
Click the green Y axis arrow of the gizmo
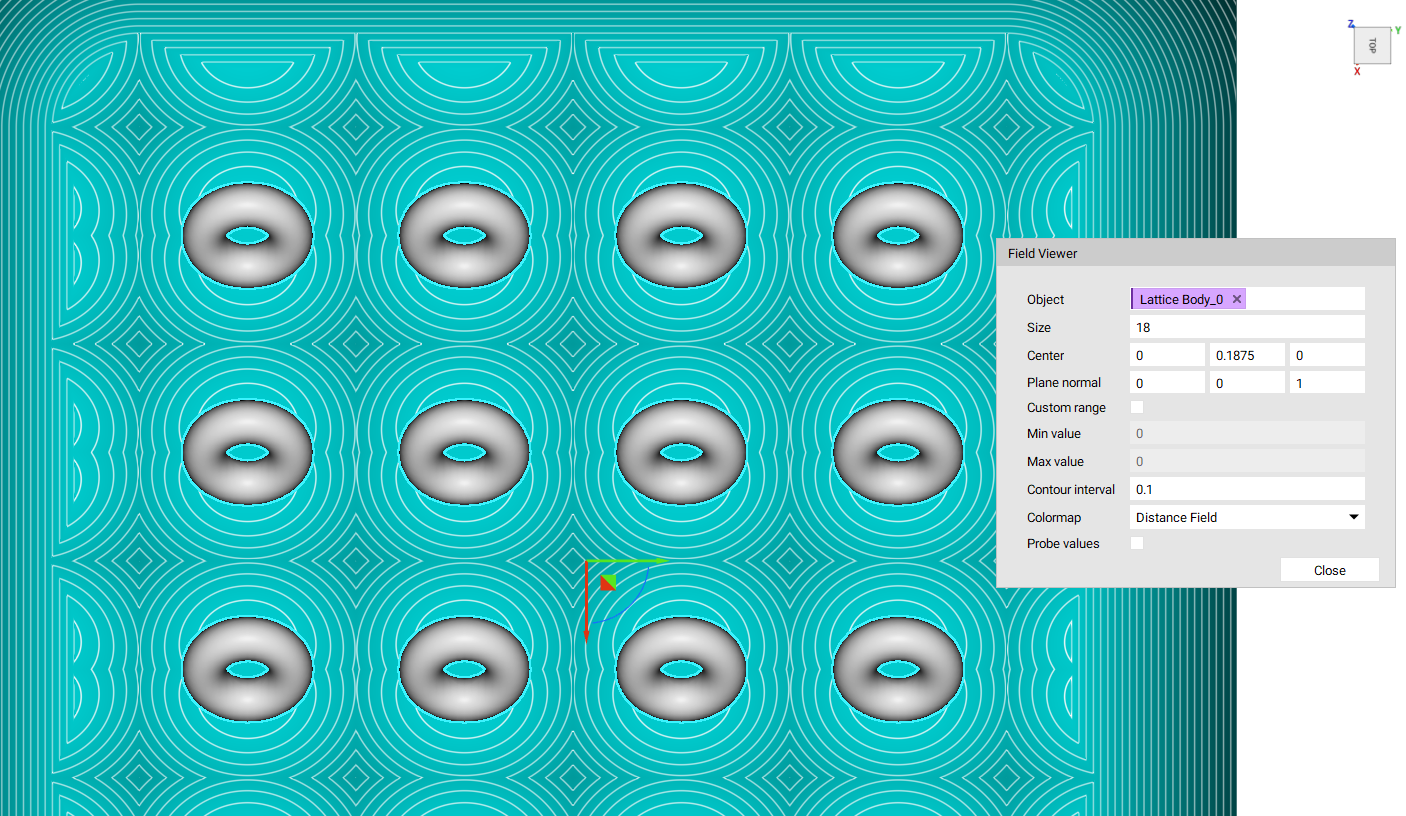(x=628, y=561)
